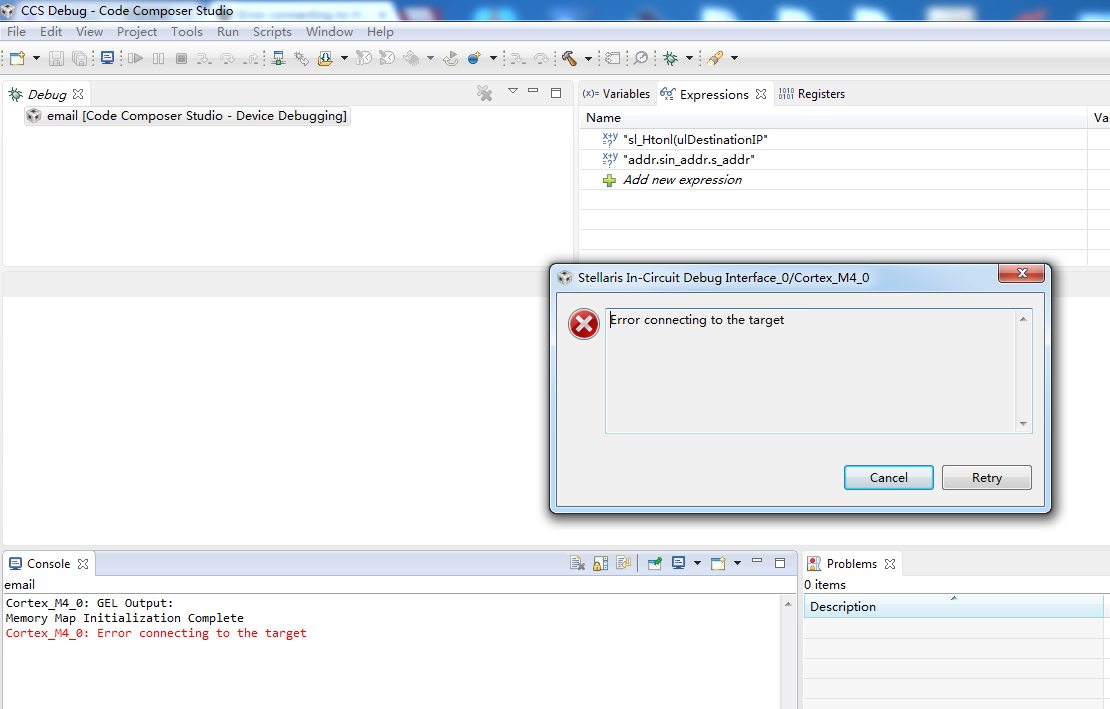Open the Build hammer dropdown arrow
The width and height of the screenshot is (1110, 709).
tap(588, 58)
